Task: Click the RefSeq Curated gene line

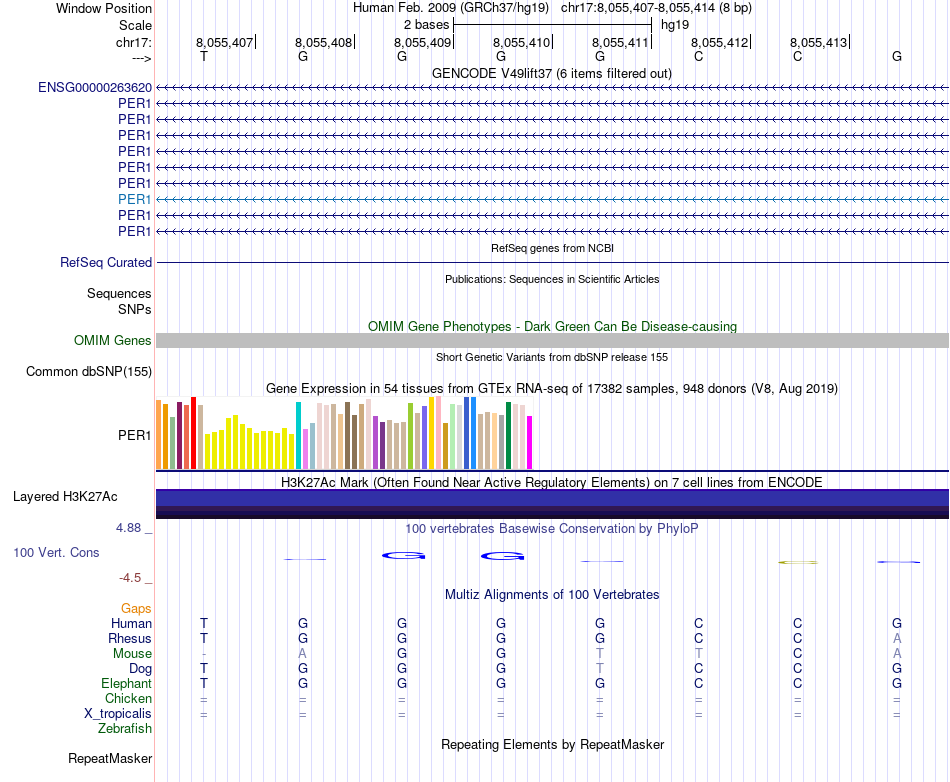Action: (x=552, y=262)
